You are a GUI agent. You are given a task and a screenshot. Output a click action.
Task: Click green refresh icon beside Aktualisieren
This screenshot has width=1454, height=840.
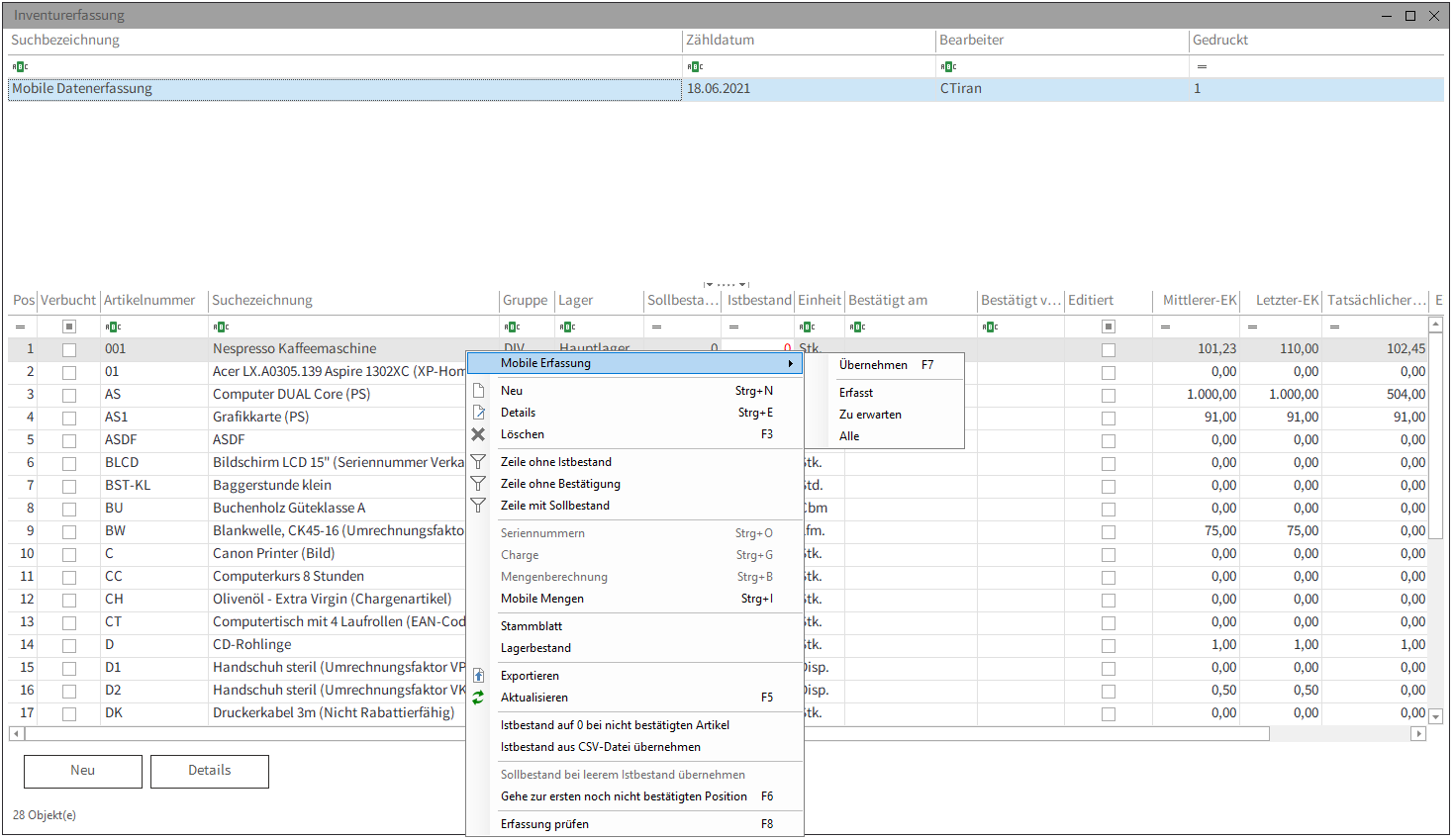point(478,698)
